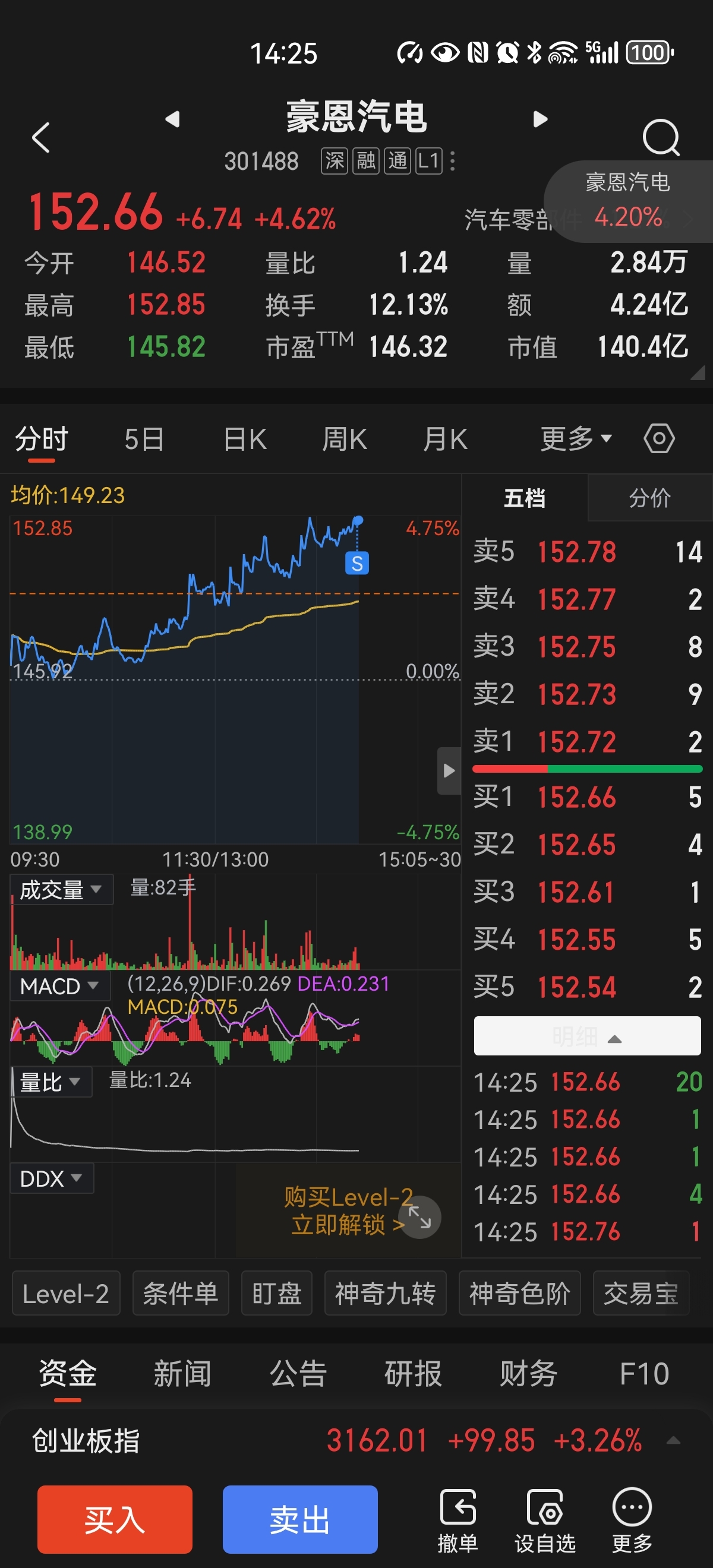Screen dimensions: 713x1568
Task: Expand the 创业板指 index bar arrow
Action: pos(673,1441)
